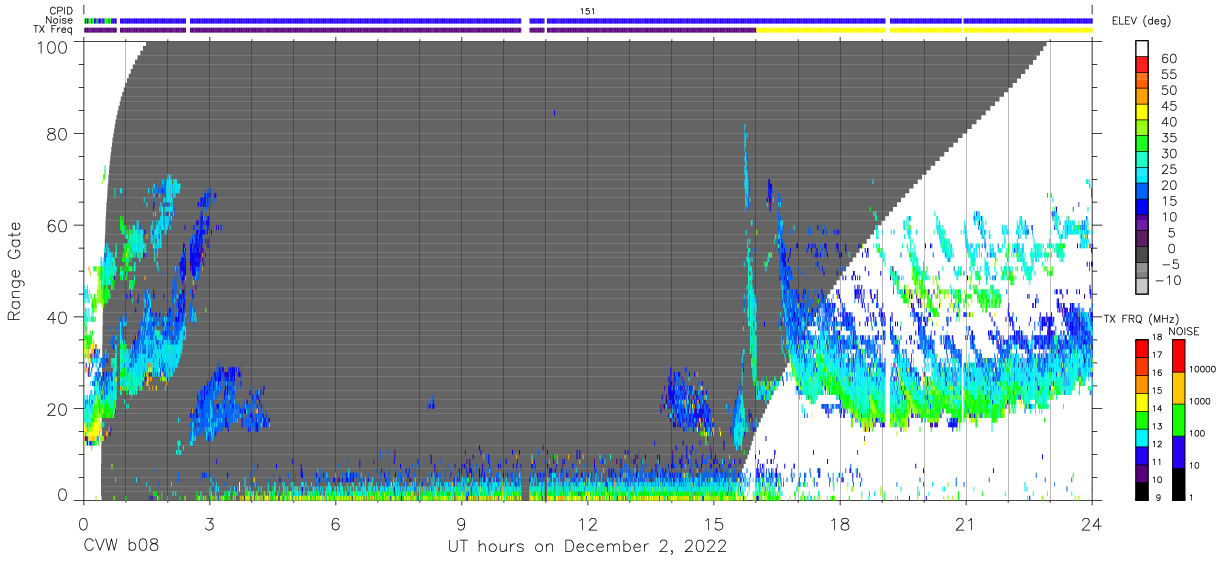This screenshot has width=1228, height=567.
Task: Click the 40 tick on Range Gate axis
Action: [x=58, y=317]
